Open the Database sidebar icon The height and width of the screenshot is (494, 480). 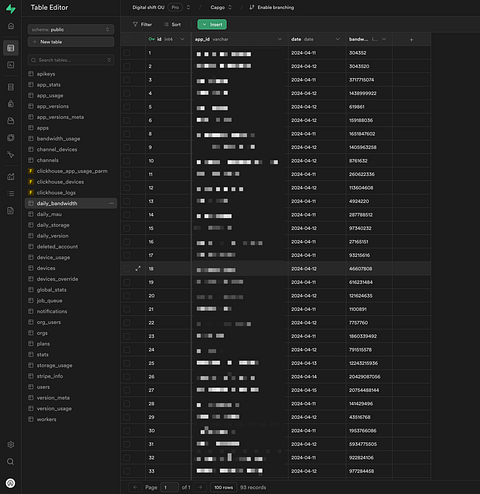pyautogui.click(x=11, y=87)
